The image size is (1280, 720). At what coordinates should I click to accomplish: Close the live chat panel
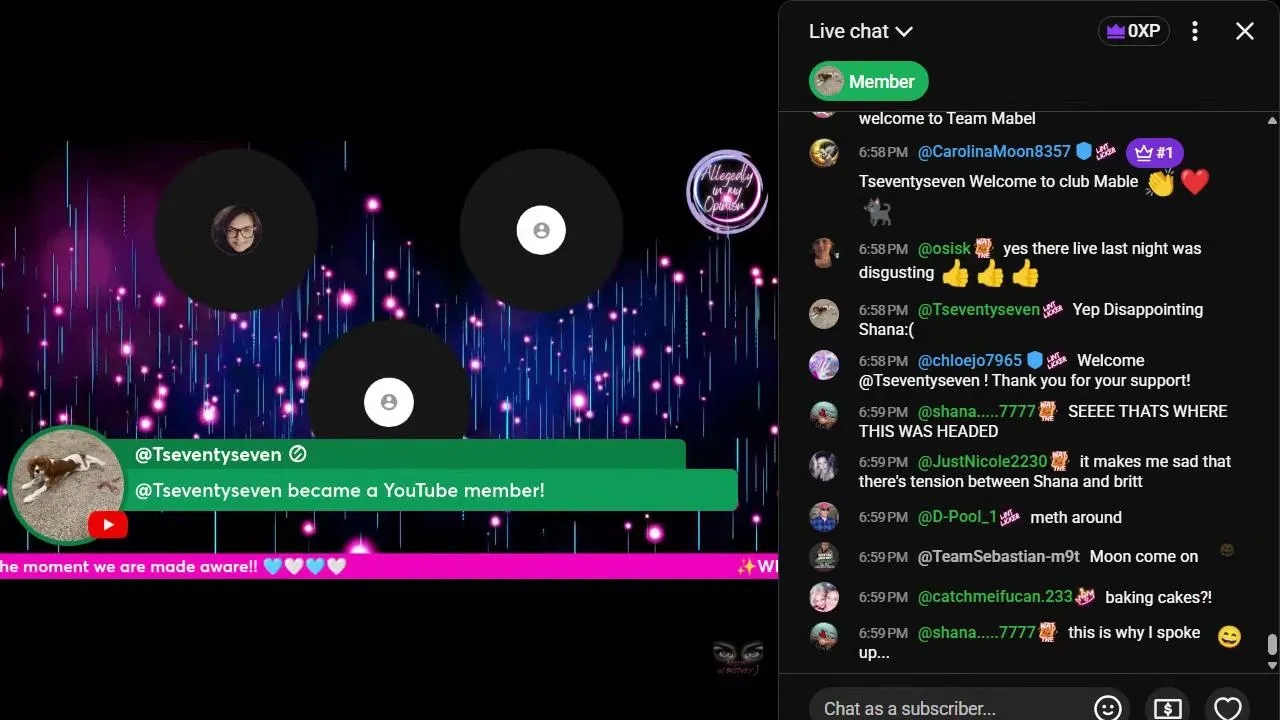(1244, 31)
